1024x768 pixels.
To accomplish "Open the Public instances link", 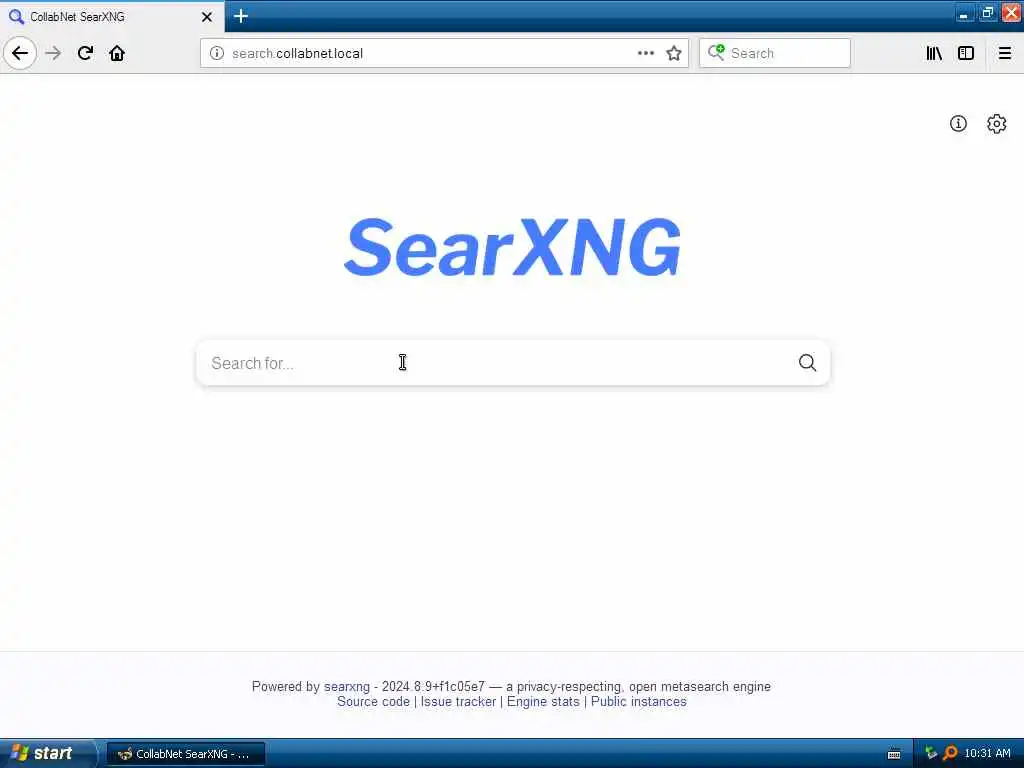I will point(639,701).
